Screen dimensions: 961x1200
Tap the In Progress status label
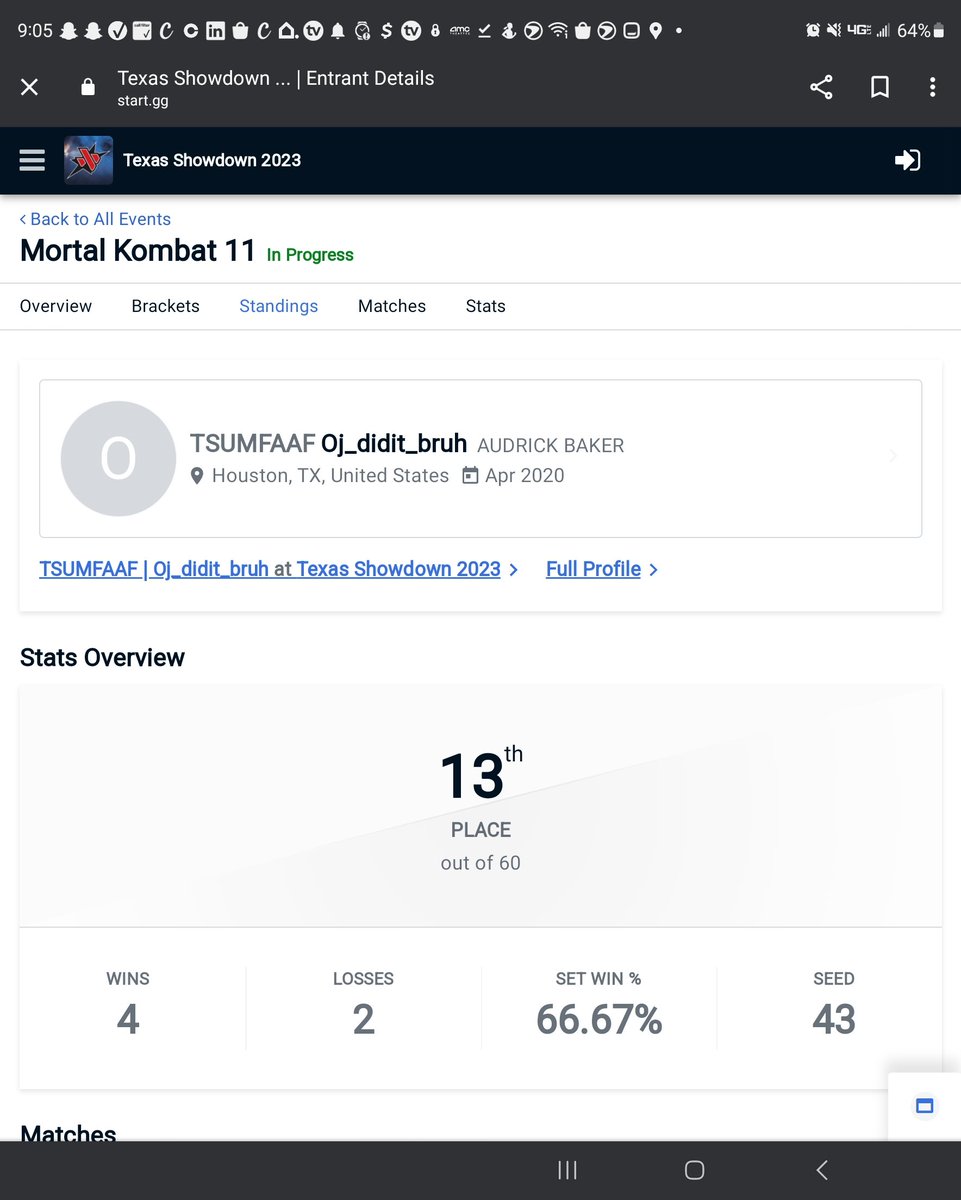310,255
